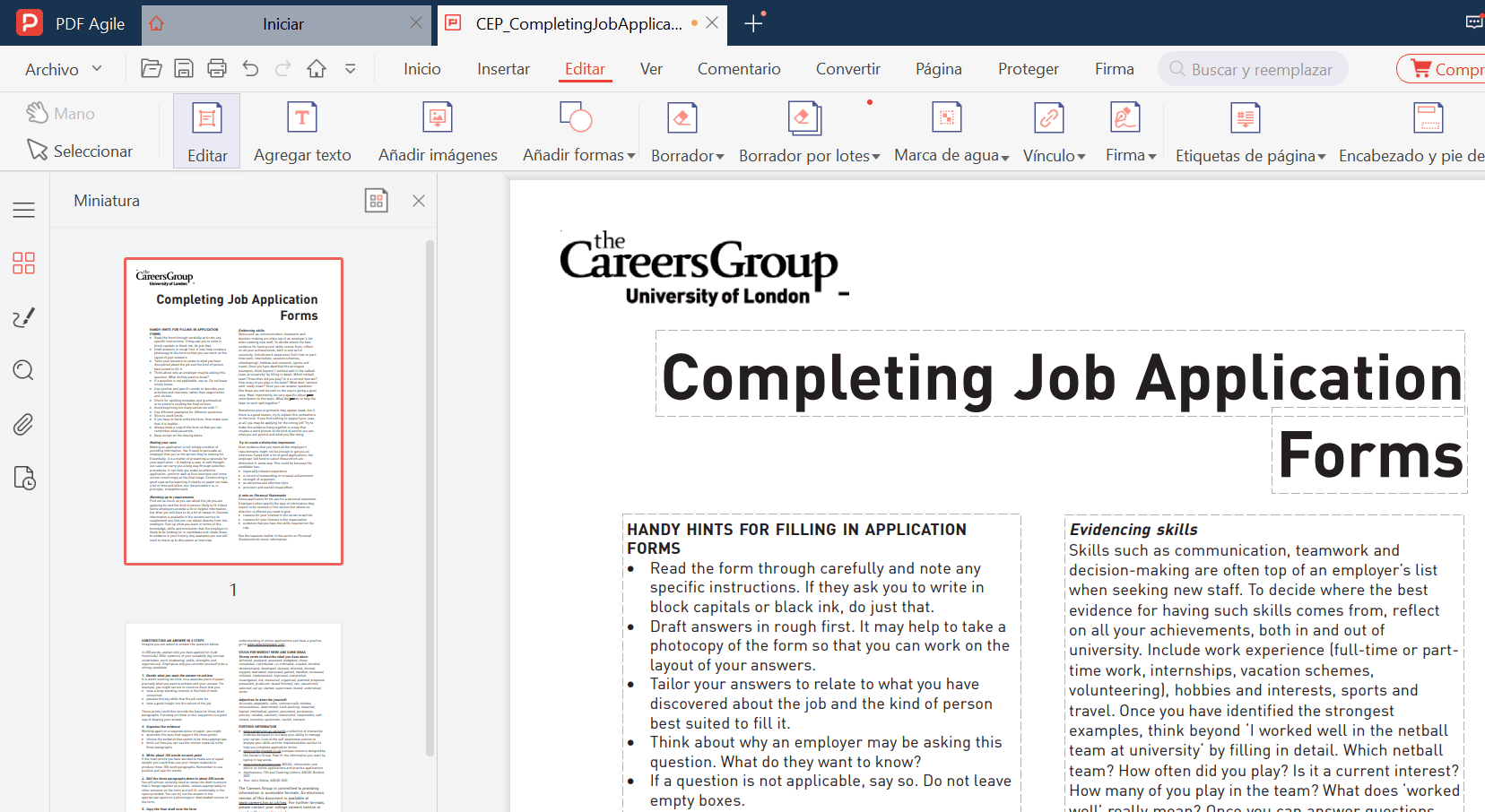This screenshot has height=812, width=1485.
Task: Click the print icon in the toolbar
Action: (x=217, y=69)
